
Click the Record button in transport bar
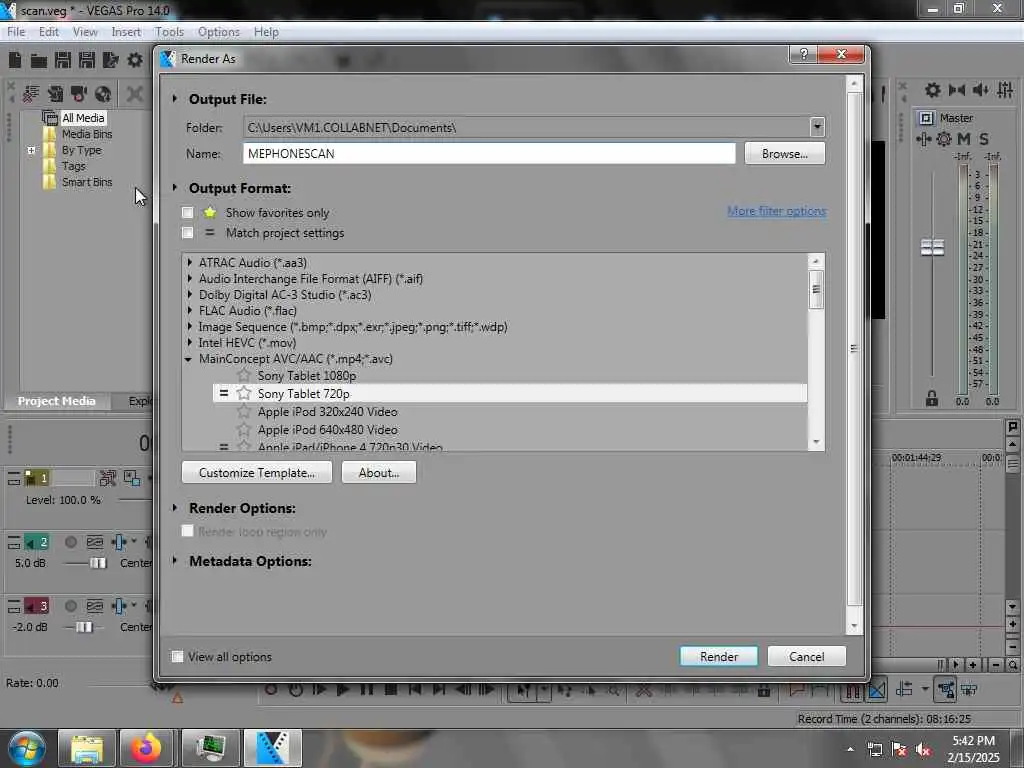point(271,690)
